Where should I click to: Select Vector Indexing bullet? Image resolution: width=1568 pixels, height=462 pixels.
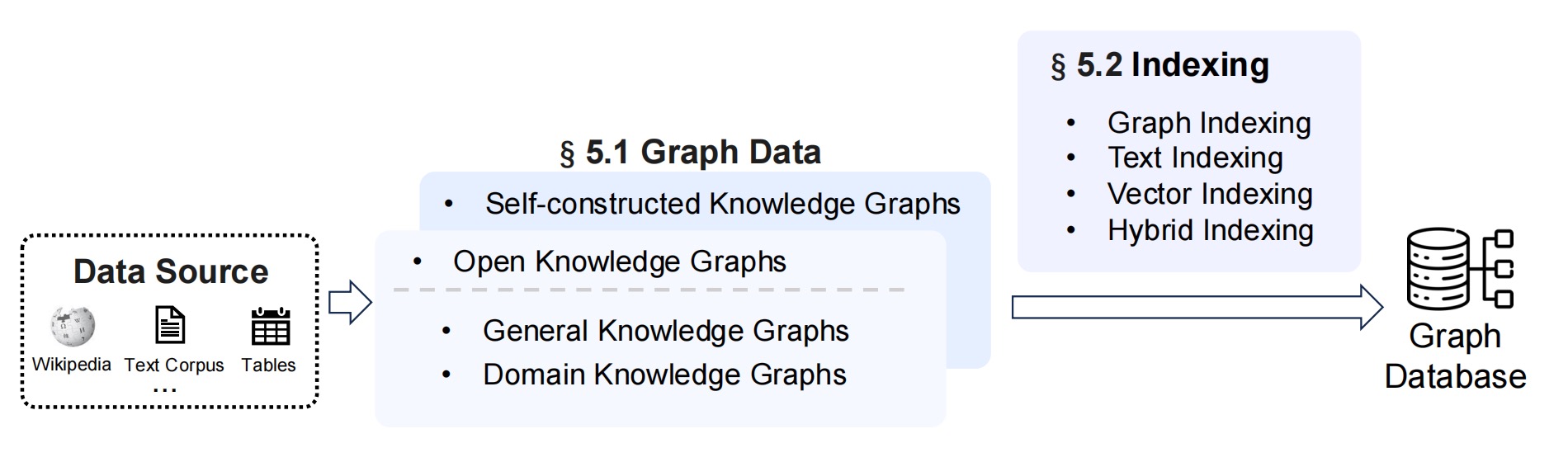point(1210,194)
